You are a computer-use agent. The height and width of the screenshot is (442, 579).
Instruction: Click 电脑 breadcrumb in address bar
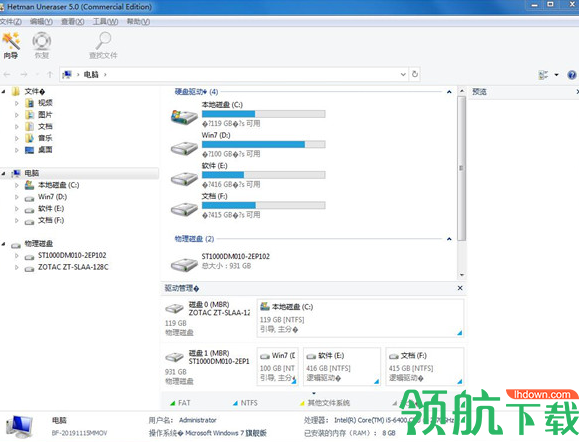[x=91, y=75]
